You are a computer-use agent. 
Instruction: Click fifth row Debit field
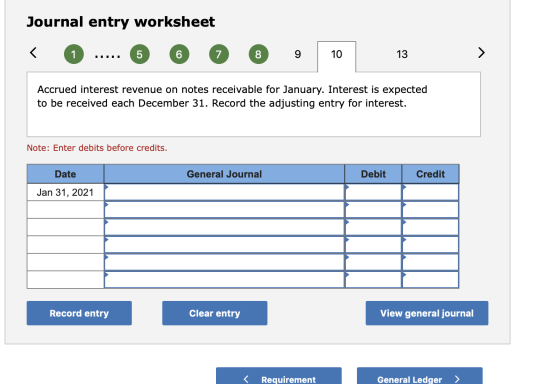(373, 262)
